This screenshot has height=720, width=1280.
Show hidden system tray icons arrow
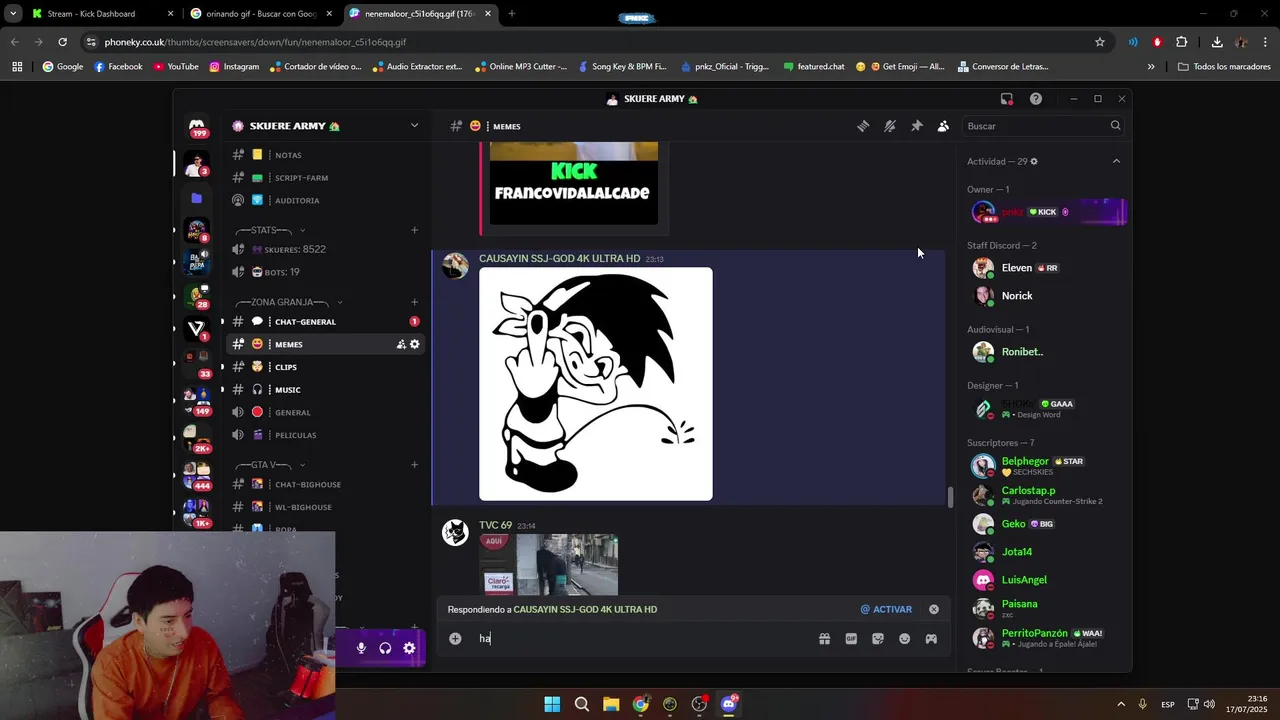1121,704
